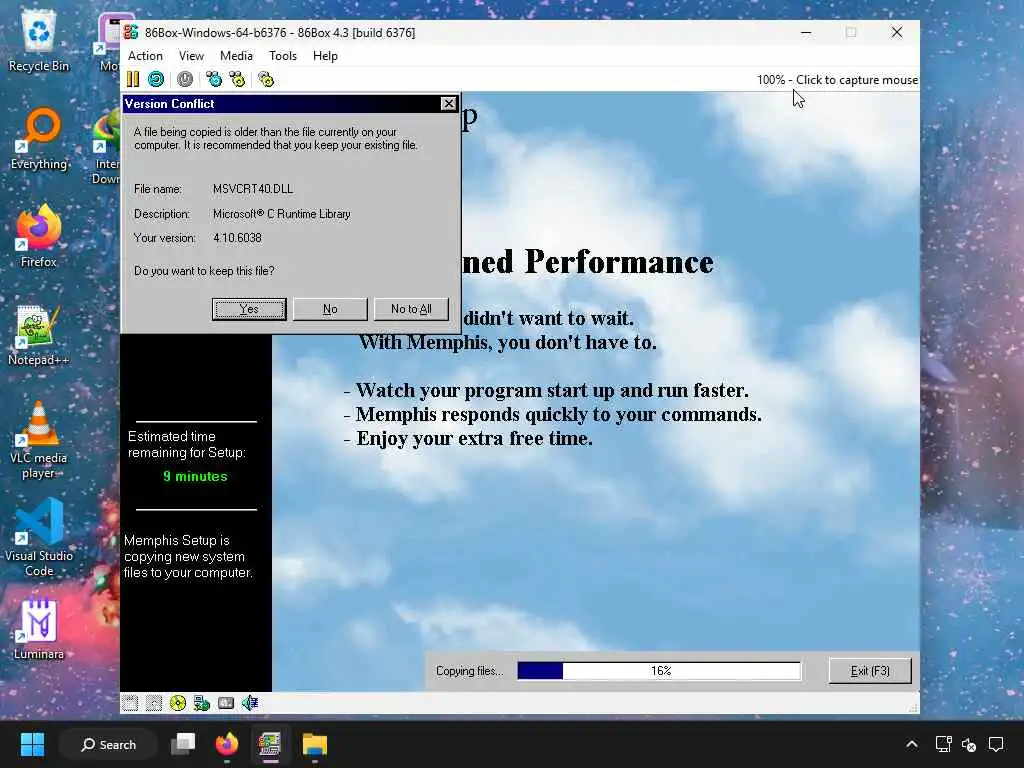Screen dimensions: 1024x768
Task: Click the taskbar Search box
Action: click(108, 744)
